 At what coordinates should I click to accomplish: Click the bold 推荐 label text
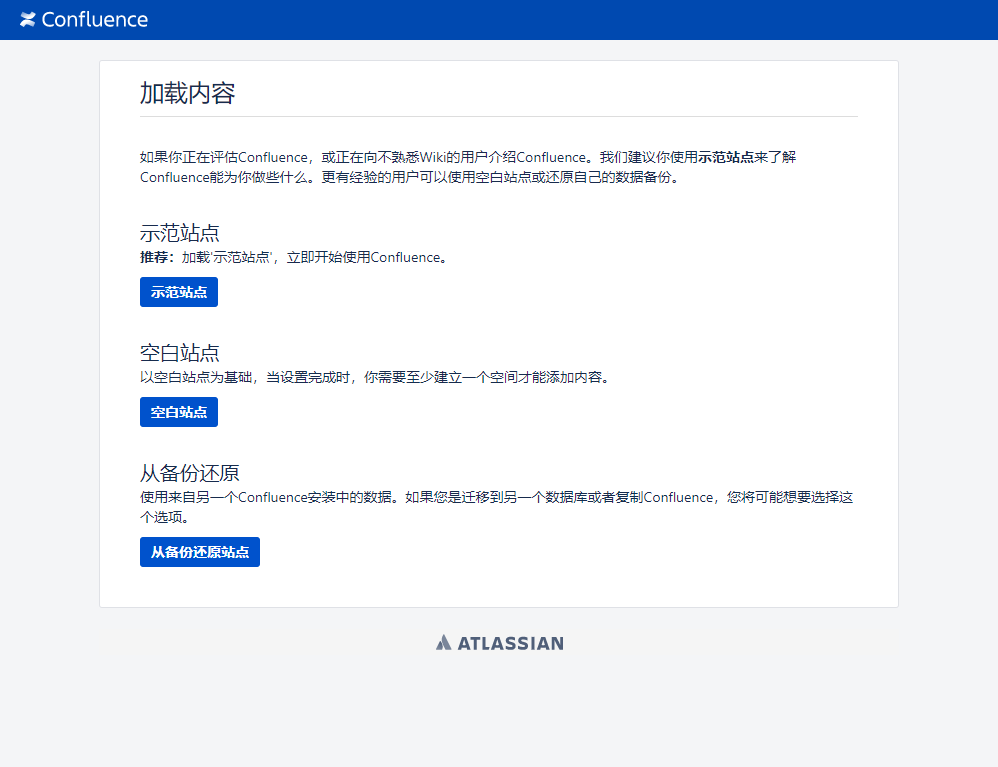coord(157,257)
